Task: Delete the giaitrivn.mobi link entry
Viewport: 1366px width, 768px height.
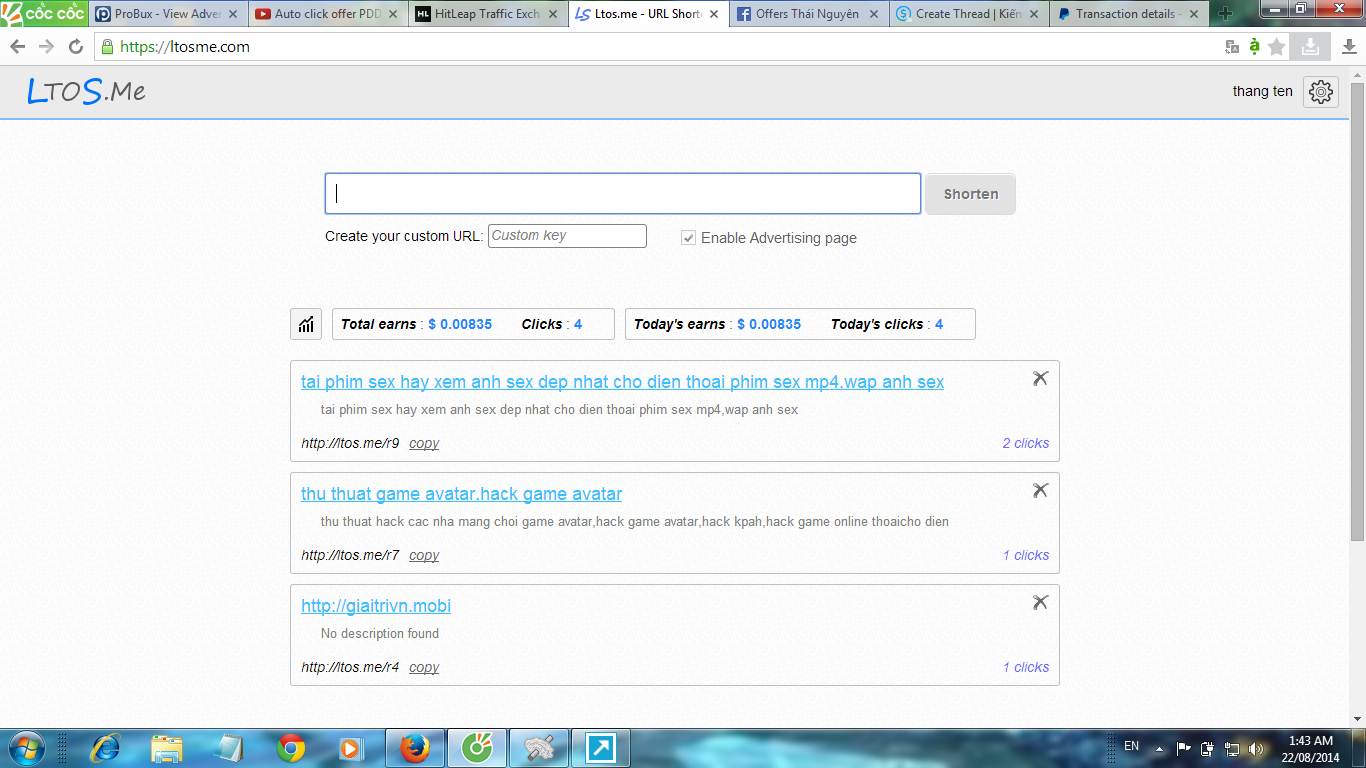Action: click(x=1040, y=602)
